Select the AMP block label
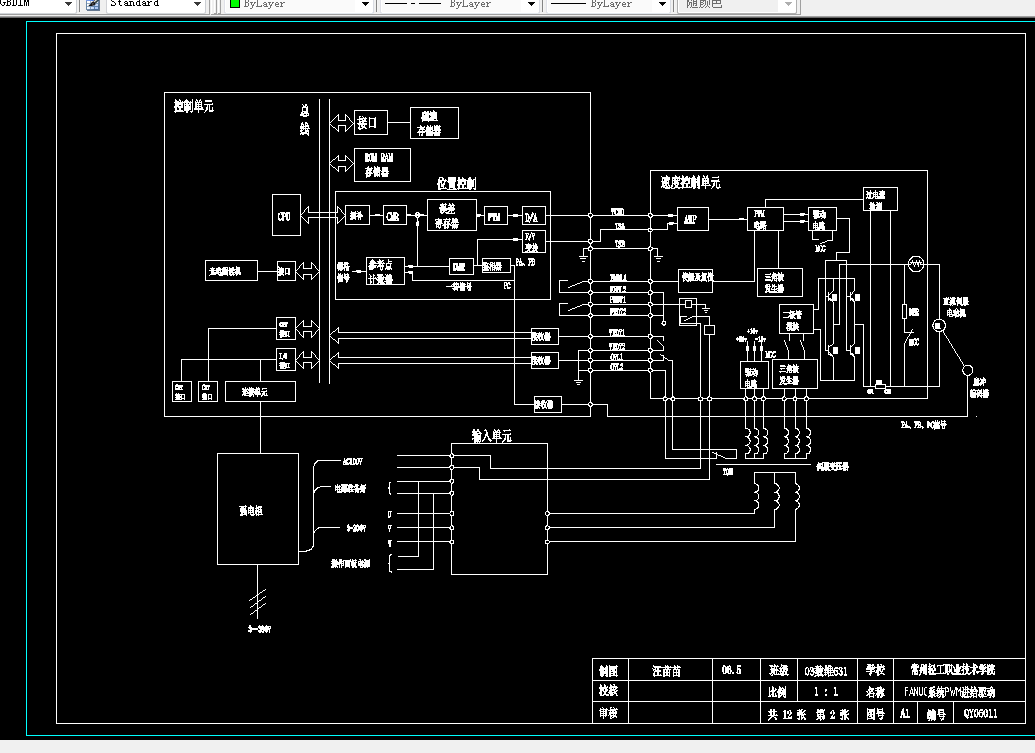The width and height of the screenshot is (1035, 753). tap(690, 219)
